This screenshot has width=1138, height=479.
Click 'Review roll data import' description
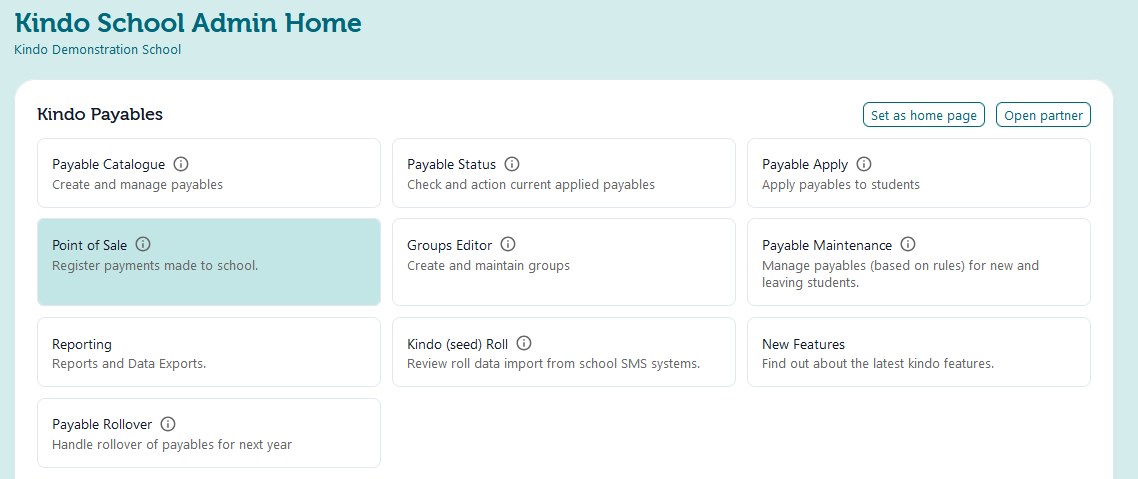(x=554, y=364)
